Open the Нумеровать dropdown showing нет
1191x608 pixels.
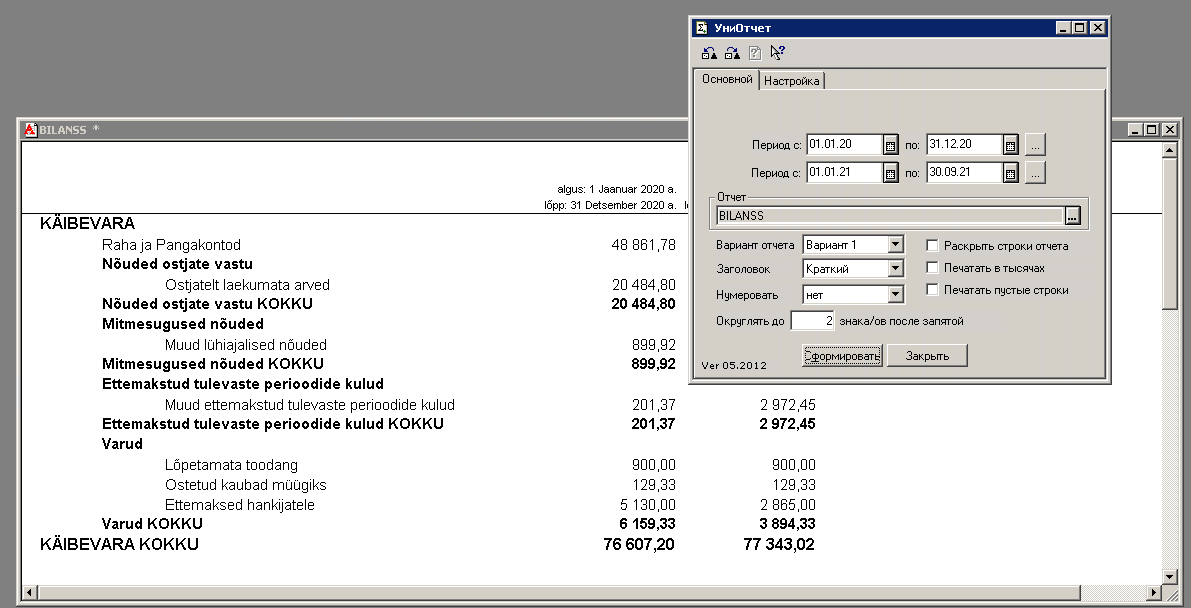tap(896, 294)
